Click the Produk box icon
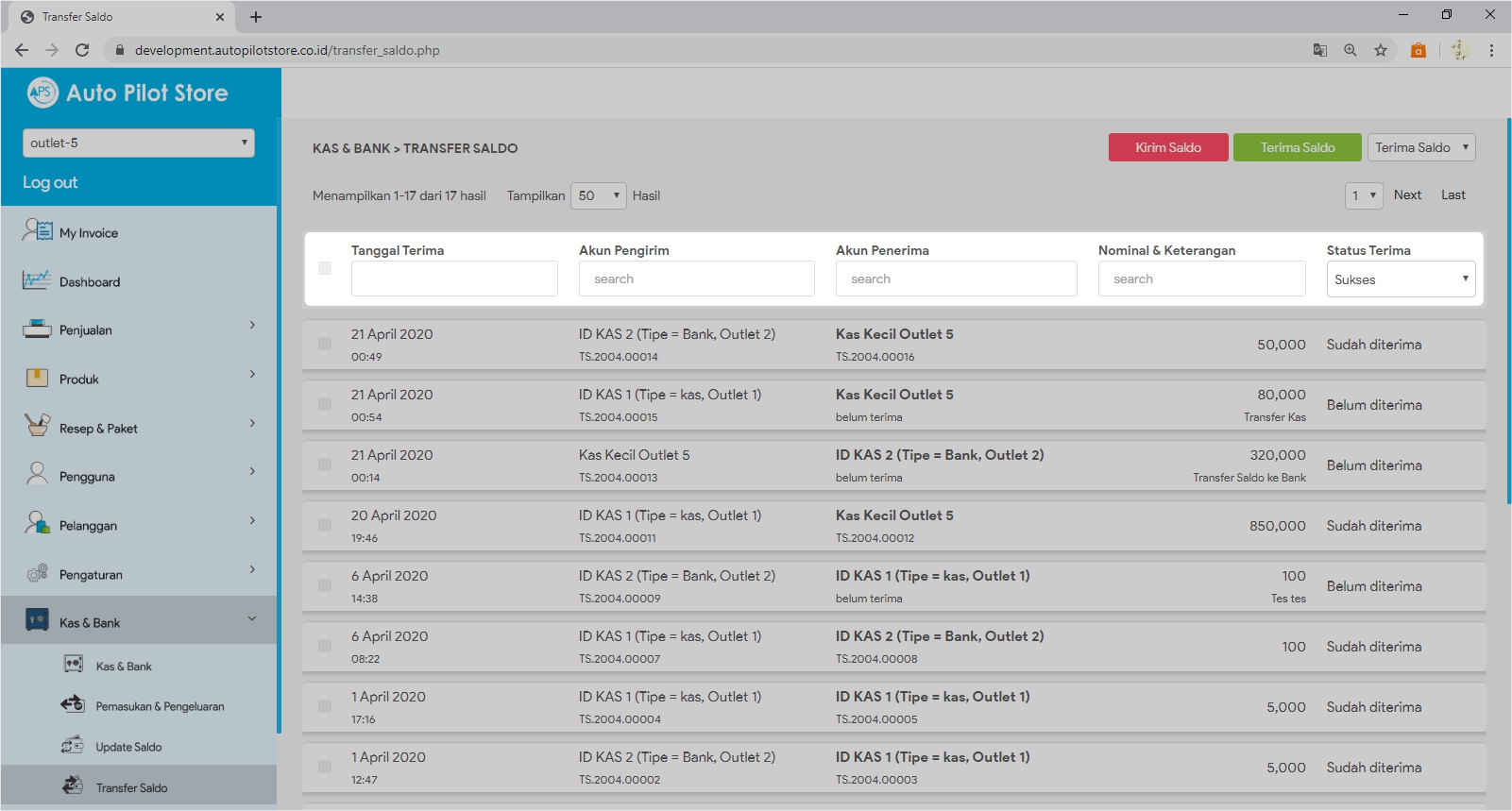 pyautogui.click(x=37, y=379)
